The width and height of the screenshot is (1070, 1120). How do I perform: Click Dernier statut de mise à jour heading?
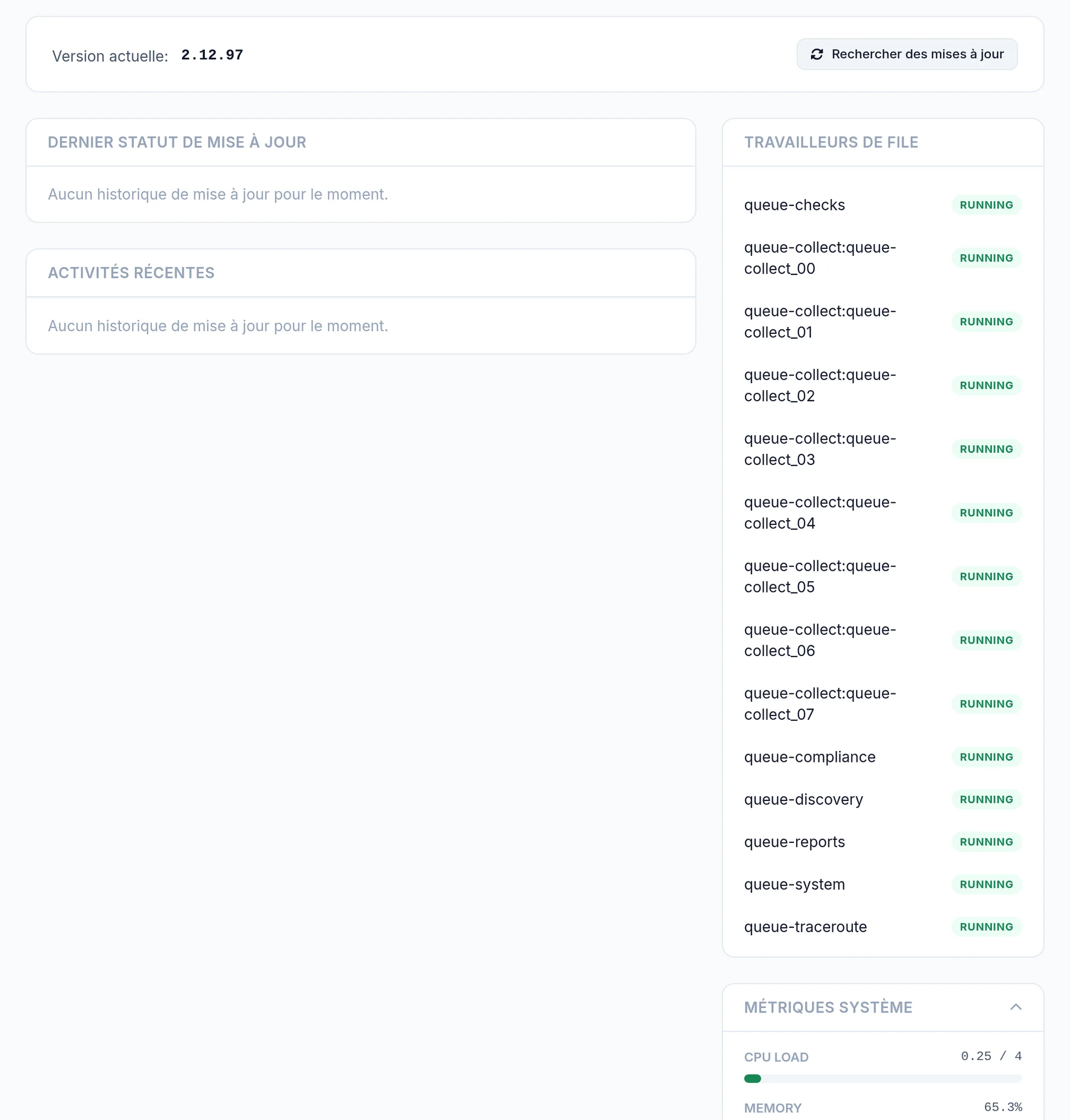[x=177, y=142]
